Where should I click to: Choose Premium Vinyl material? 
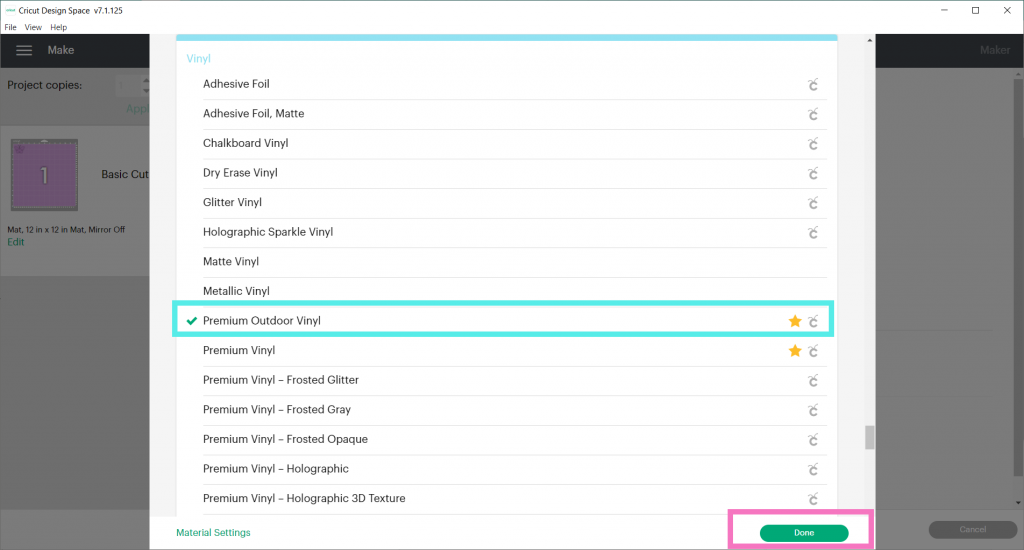239,350
